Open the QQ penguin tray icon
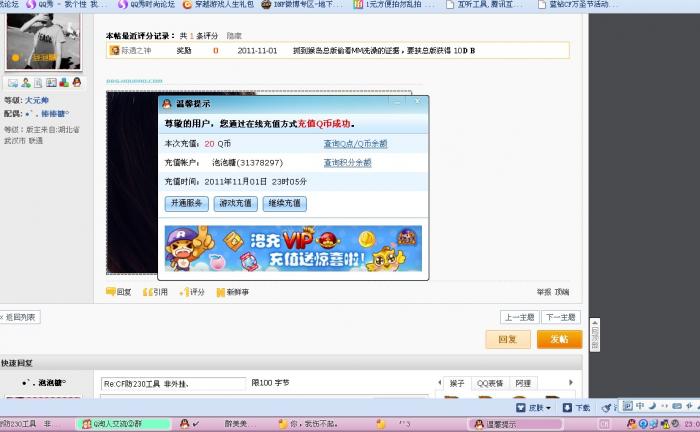The width and height of the screenshot is (700, 432). pyautogui.click(x=632, y=424)
